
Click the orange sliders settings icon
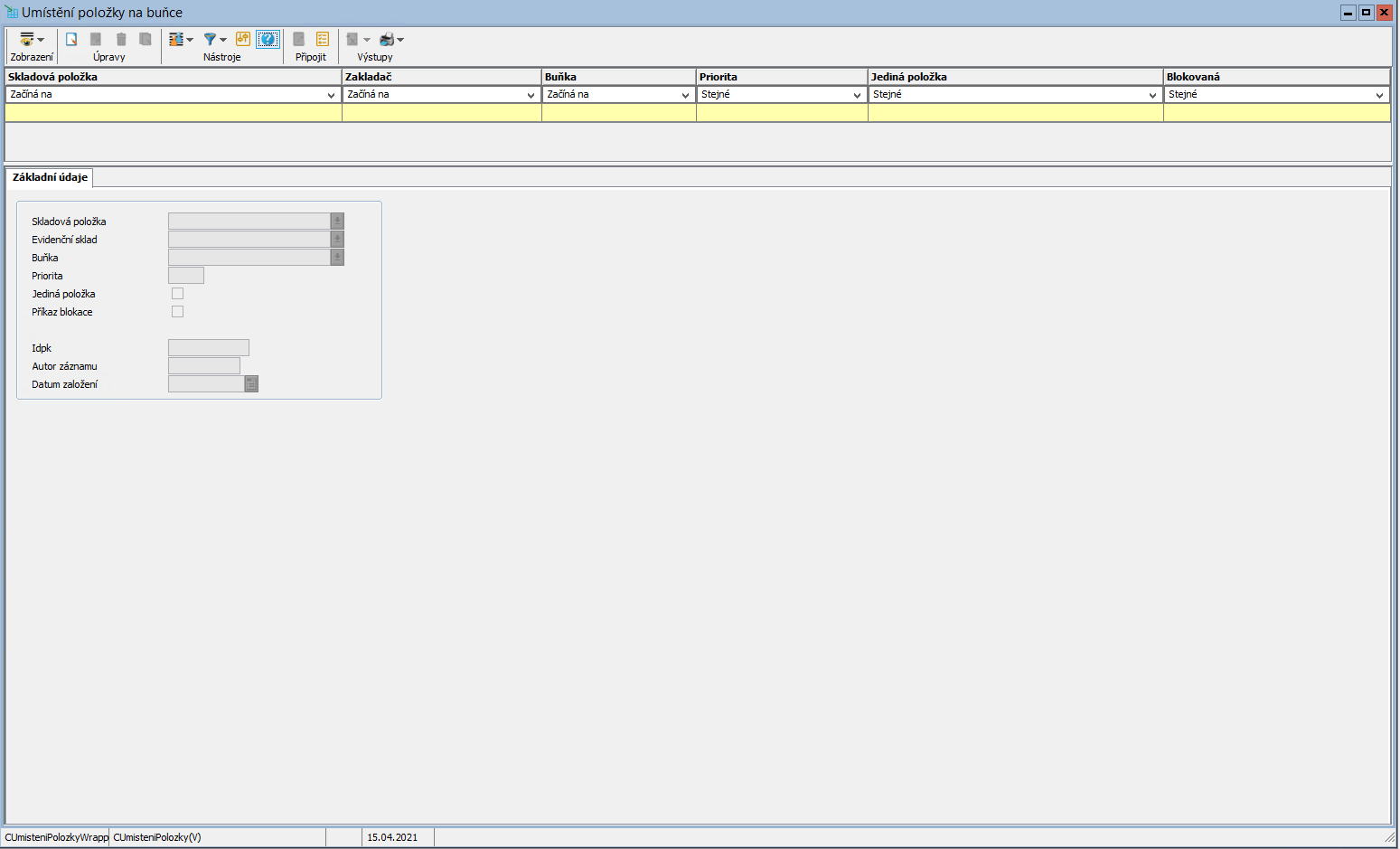243,39
